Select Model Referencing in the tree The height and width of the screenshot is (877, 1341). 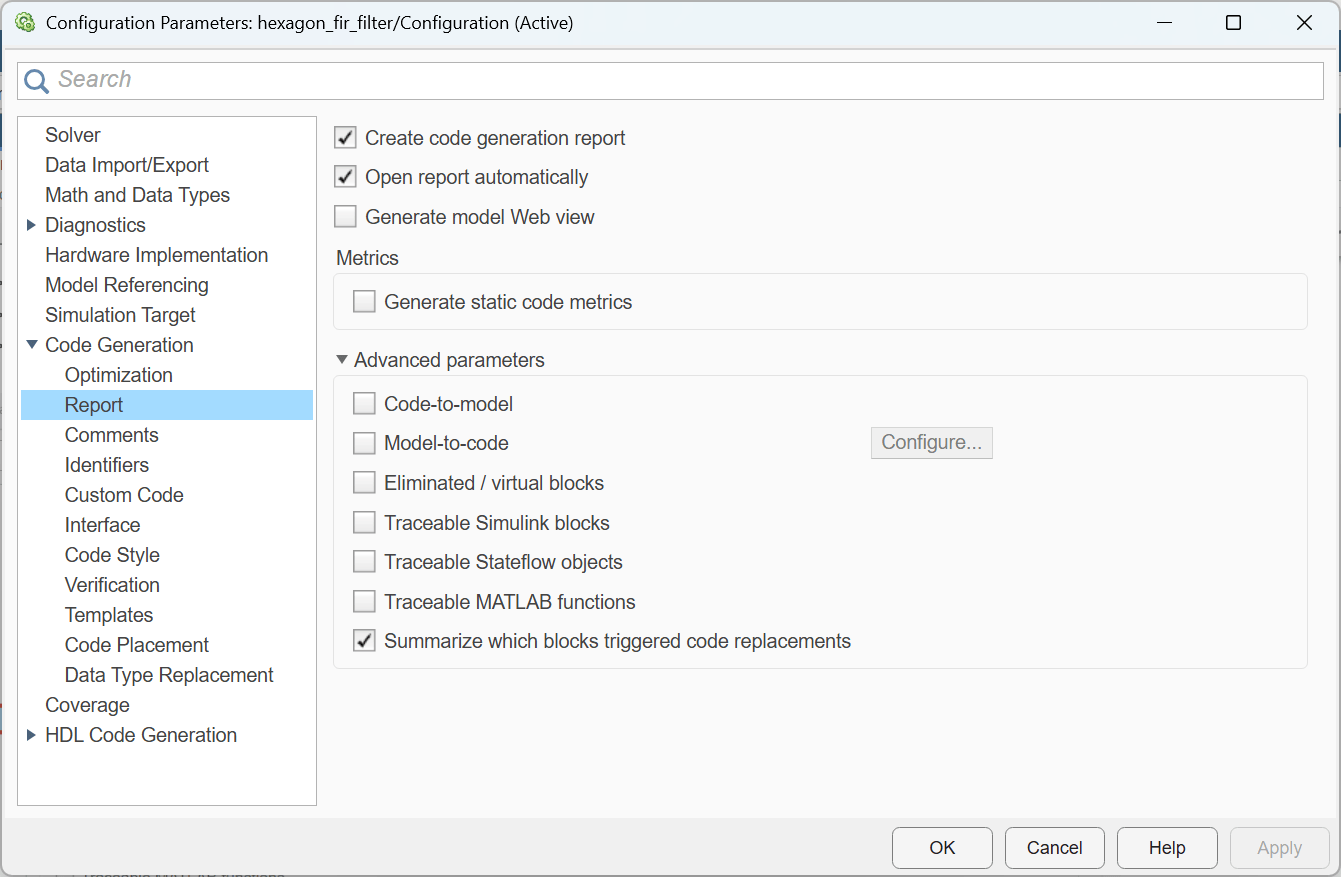tap(127, 285)
